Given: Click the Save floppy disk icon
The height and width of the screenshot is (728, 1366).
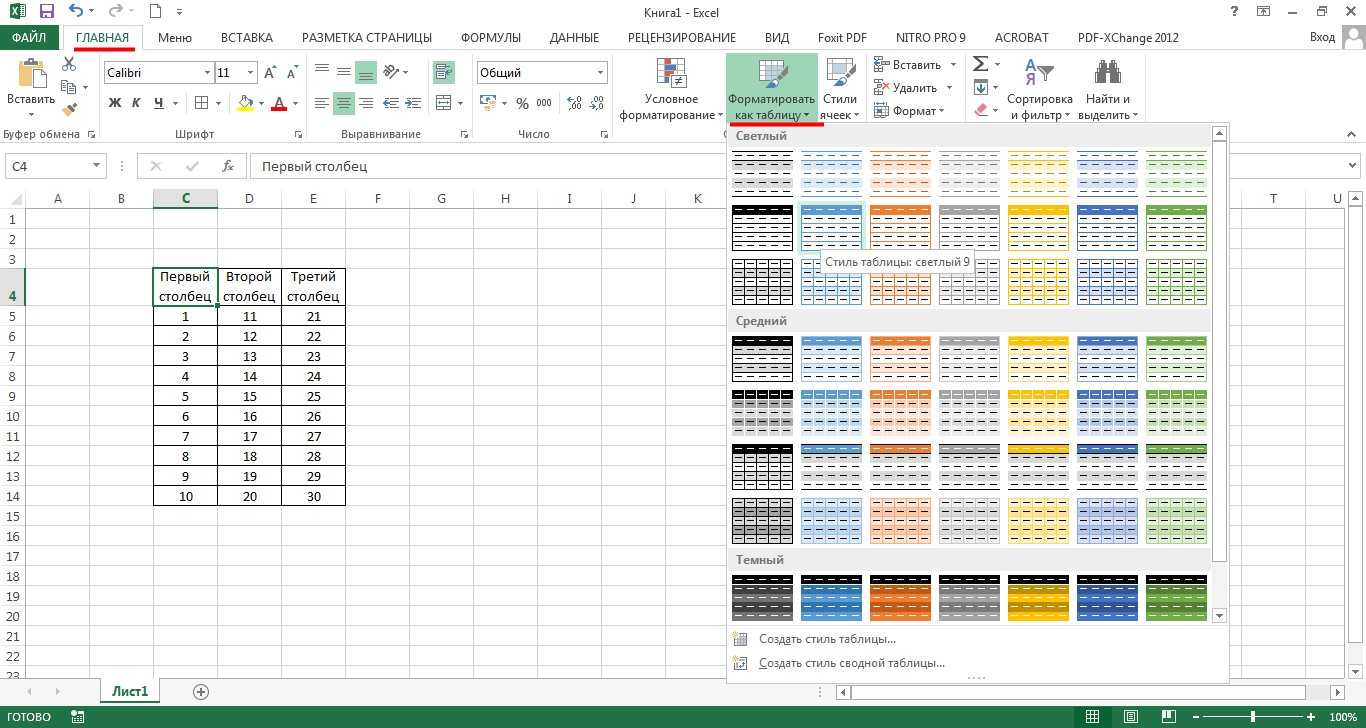Looking at the screenshot, I should [46, 12].
